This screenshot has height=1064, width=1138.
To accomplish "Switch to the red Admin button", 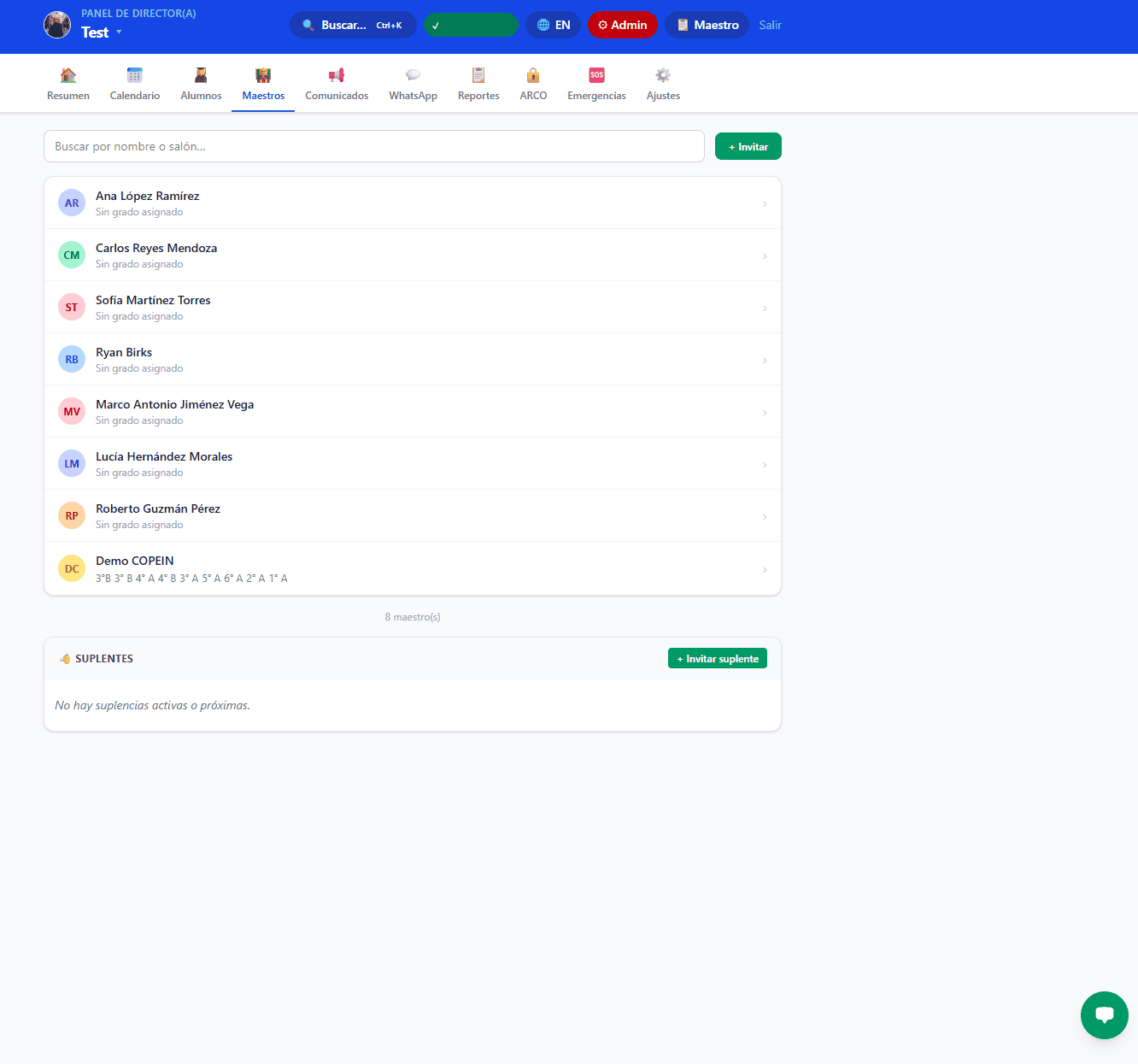I will coord(623,25).
